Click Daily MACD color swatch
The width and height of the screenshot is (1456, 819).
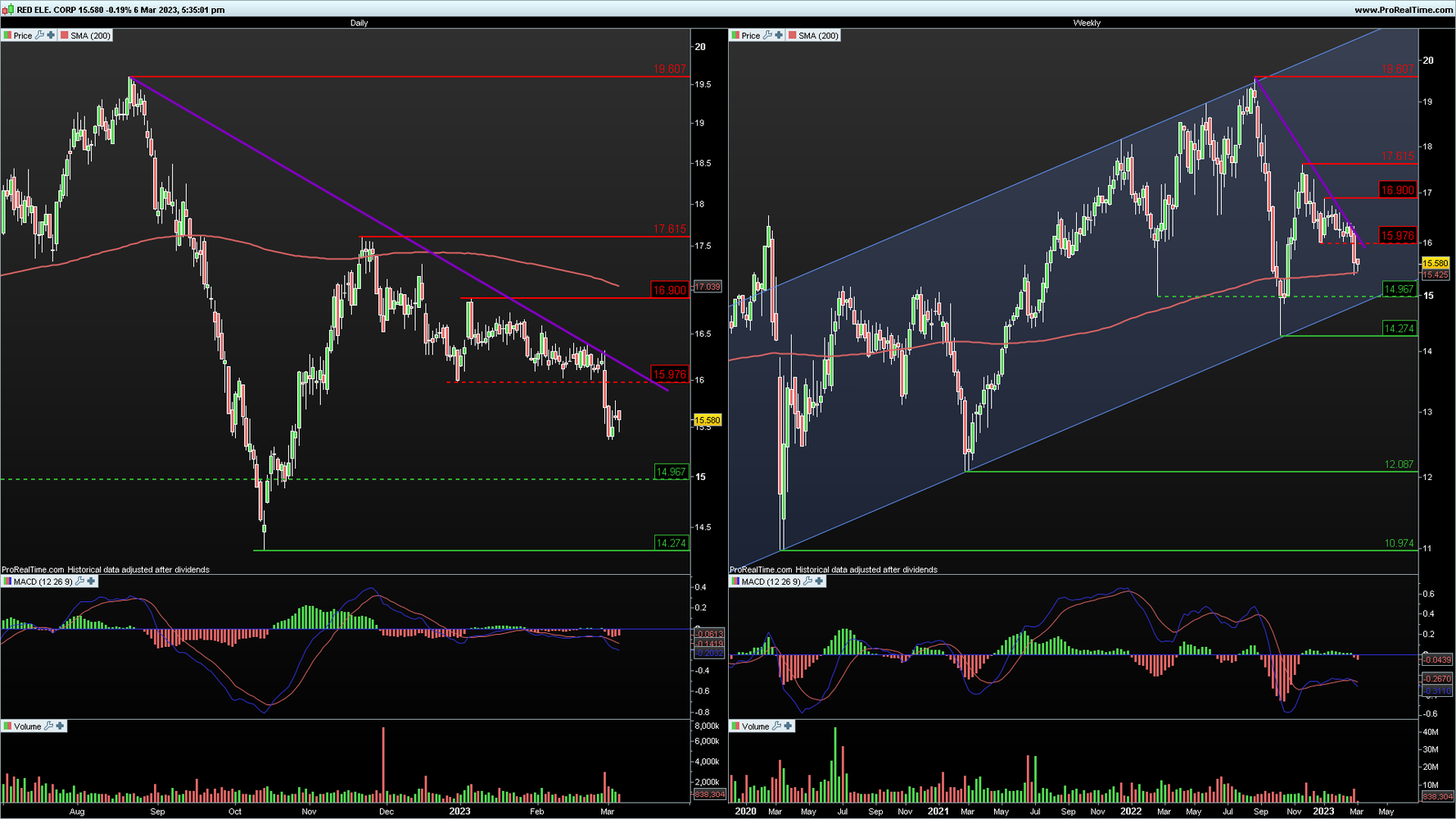(7, 581)
